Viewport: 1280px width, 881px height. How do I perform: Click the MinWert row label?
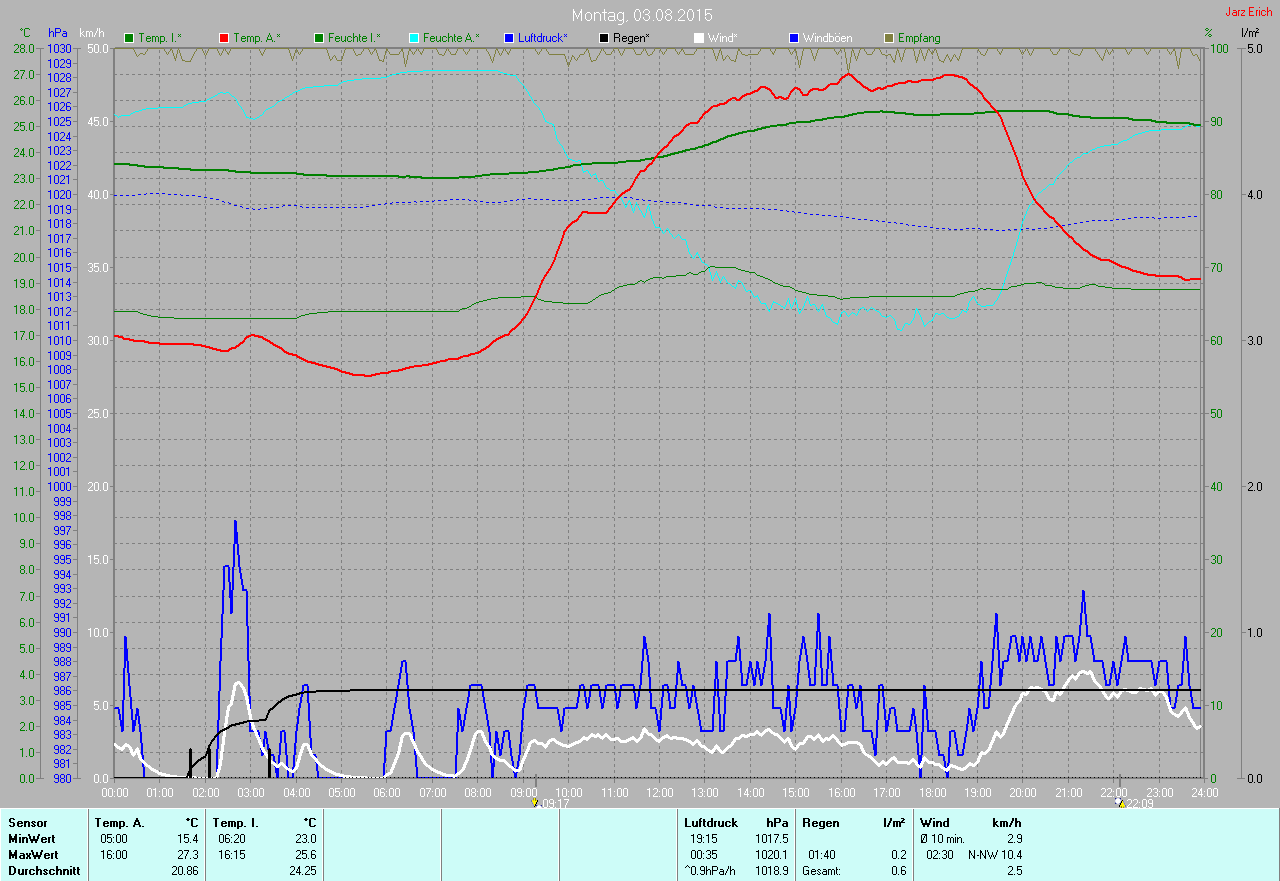[33, 839]
